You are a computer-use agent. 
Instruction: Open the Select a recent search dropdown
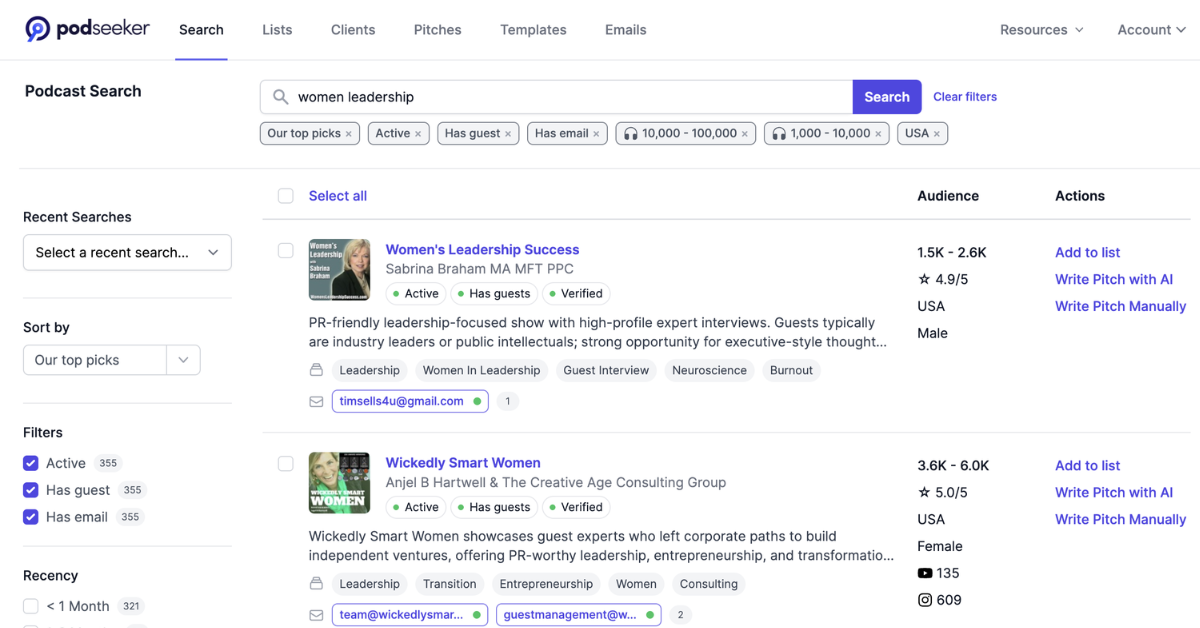[x=127, y=252]
